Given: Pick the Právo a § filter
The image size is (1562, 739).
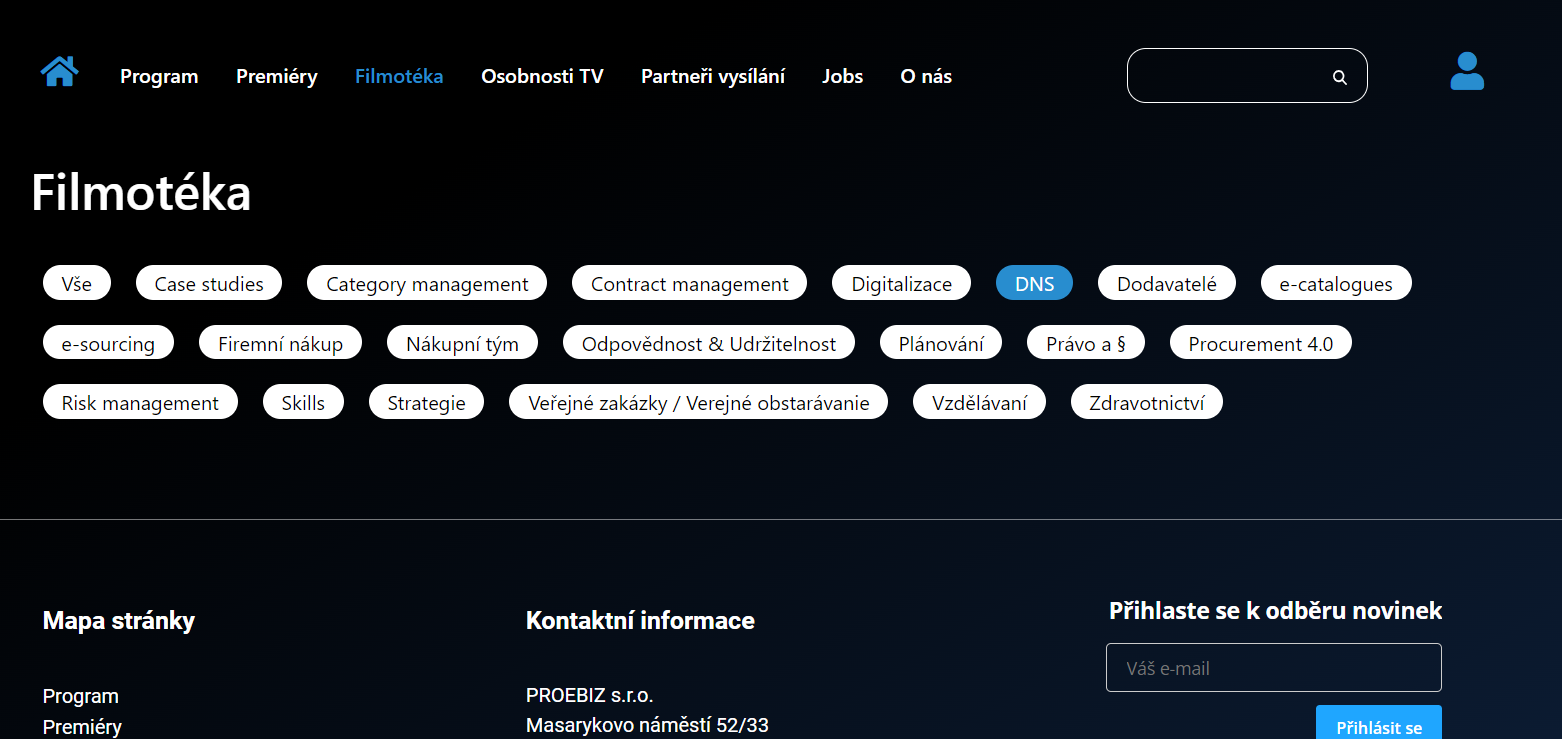Looking at the screenshot, I should [1085, 344].
